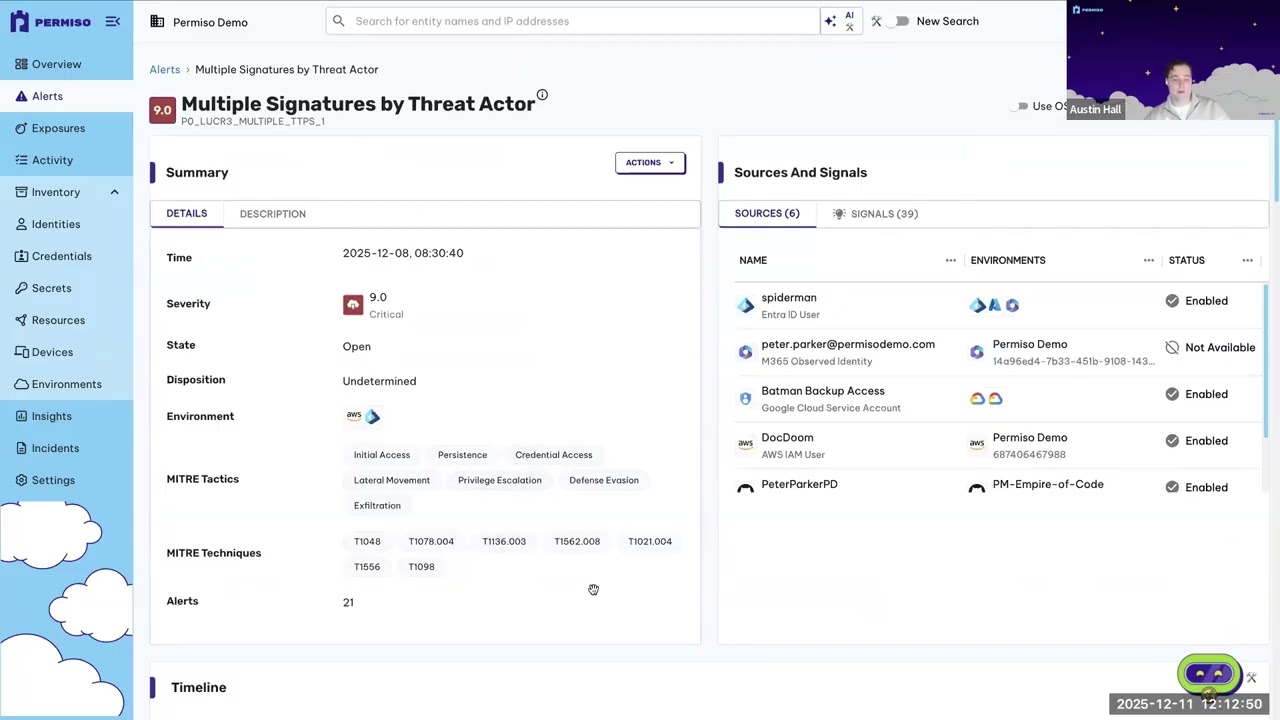
Task: Collapse the sidebar with the menu icon
Action: tap(113, 21)
